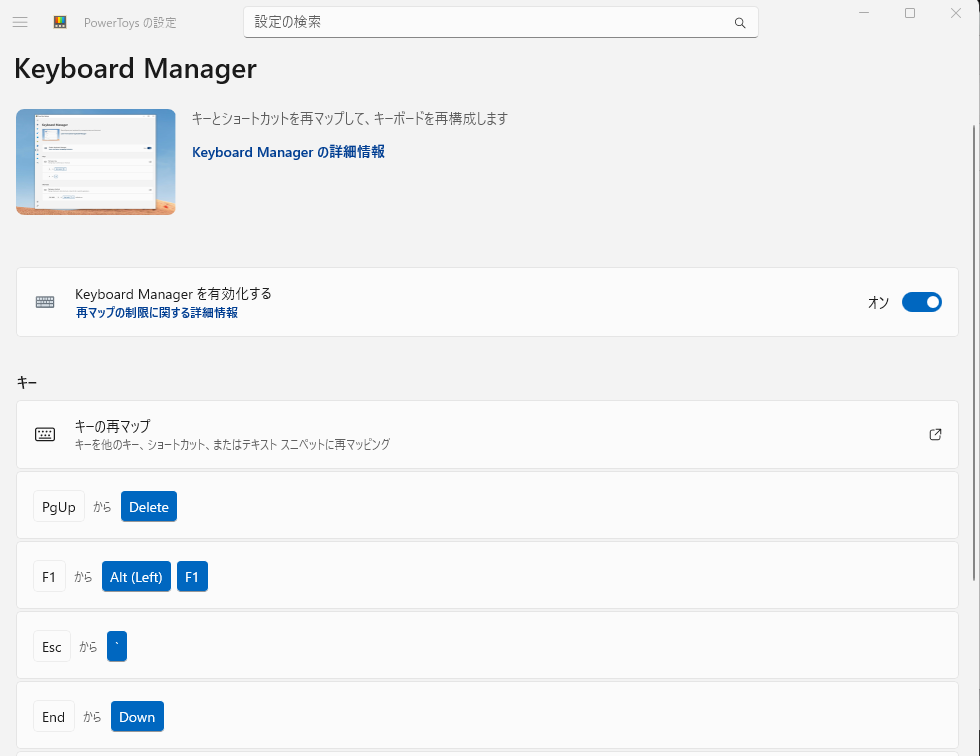Screen dimensions: 980x756
Task: Maximize the PowerToys settings window
Action: (x=910, y=13)
